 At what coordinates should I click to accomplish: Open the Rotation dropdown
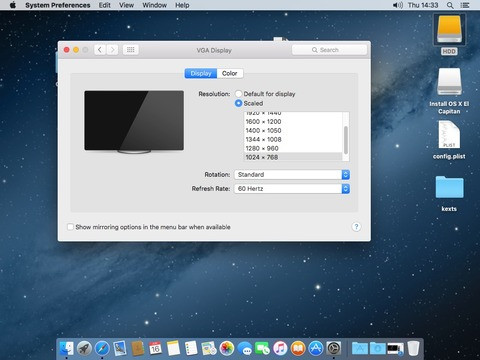[292, 175]
